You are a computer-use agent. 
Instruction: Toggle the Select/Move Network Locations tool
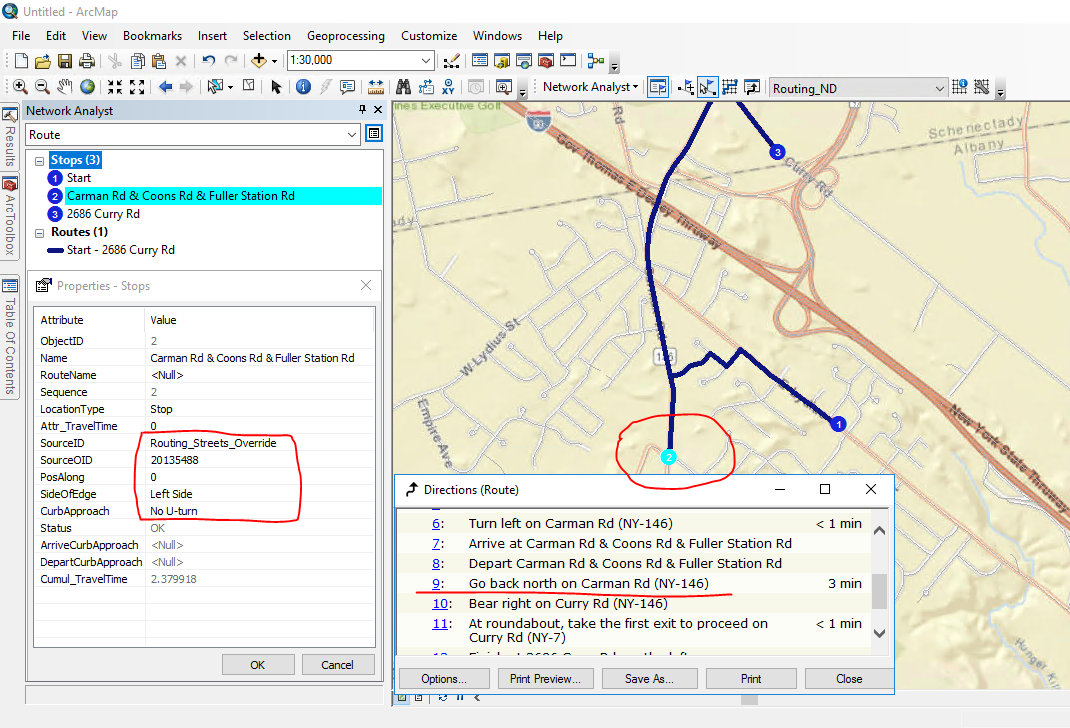coord(708,87)
